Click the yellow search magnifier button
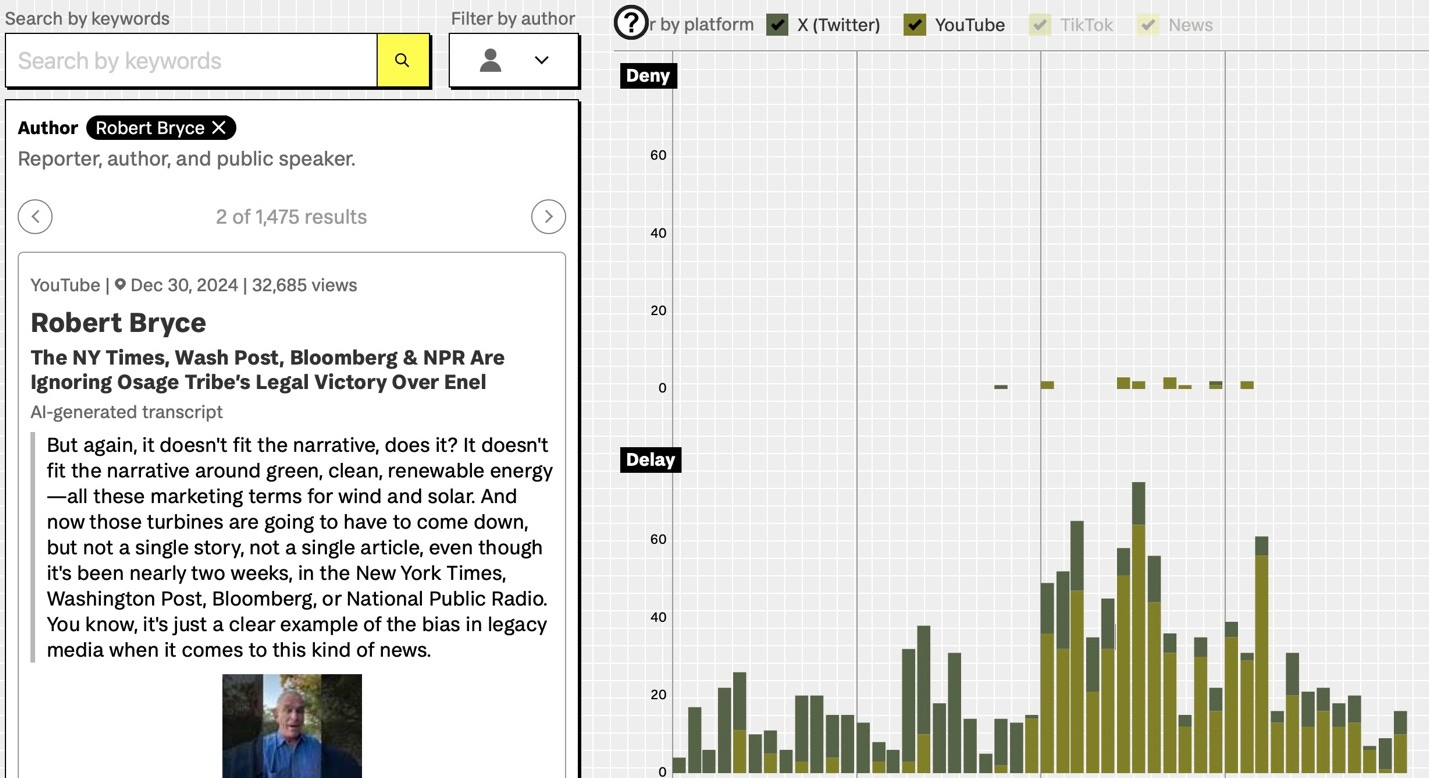 click(402, 60)
